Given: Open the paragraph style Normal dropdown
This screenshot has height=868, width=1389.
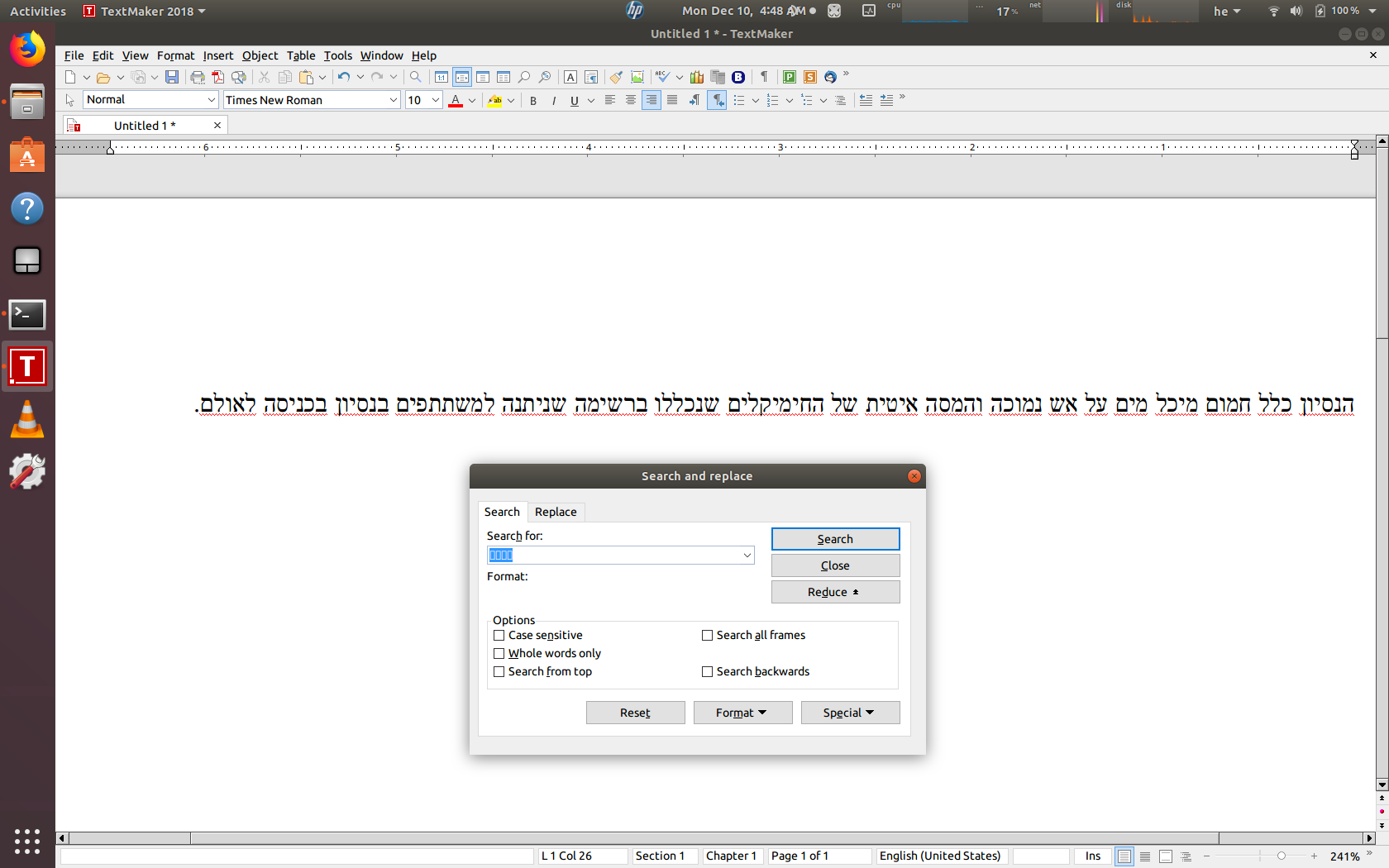Looking at the screenshot, I should point(211,100).
